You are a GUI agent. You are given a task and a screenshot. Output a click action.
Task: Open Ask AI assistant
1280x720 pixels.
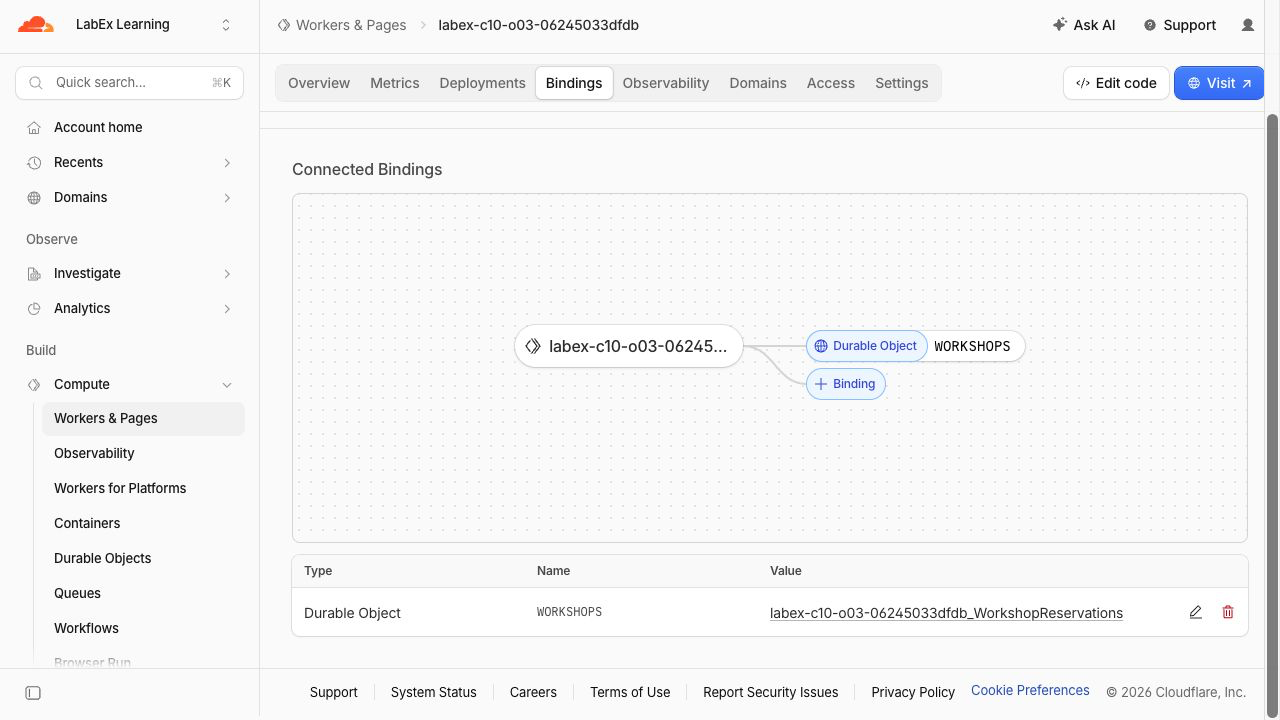click(x=1084, y=25)
